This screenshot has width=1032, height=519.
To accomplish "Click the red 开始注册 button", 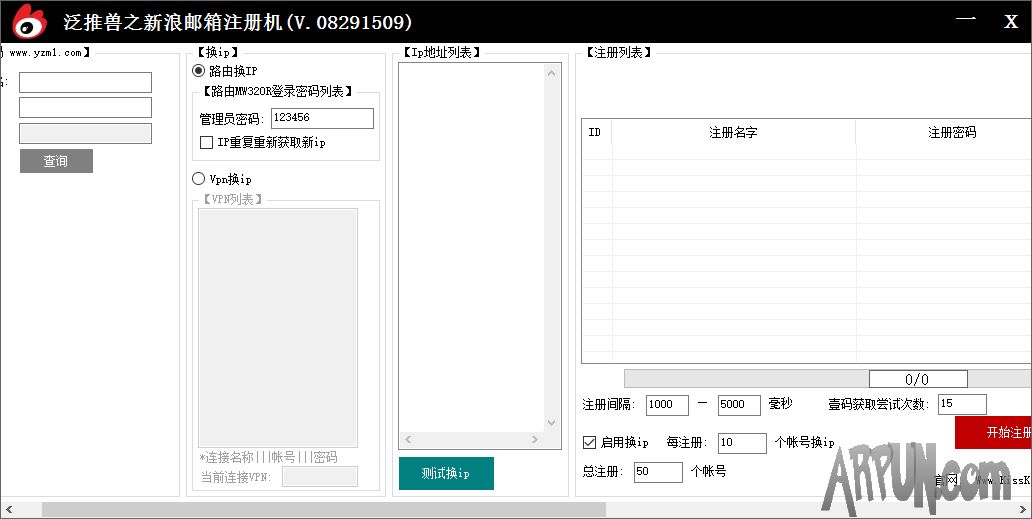I will point(995,432).
